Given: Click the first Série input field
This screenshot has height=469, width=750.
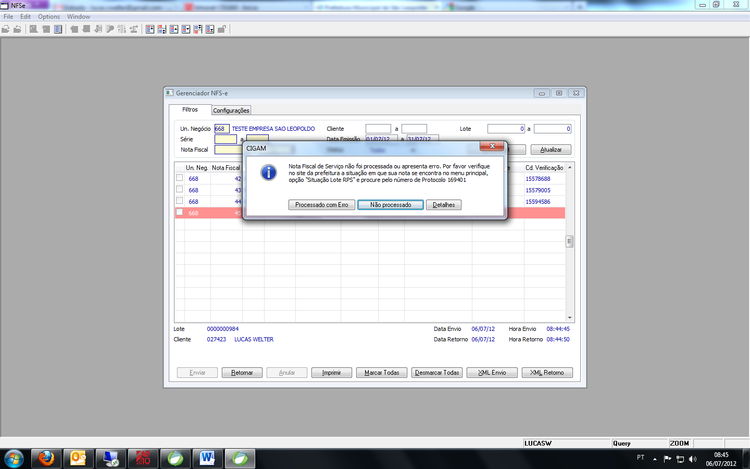Looking at the screenshot, I should [225, 139].
